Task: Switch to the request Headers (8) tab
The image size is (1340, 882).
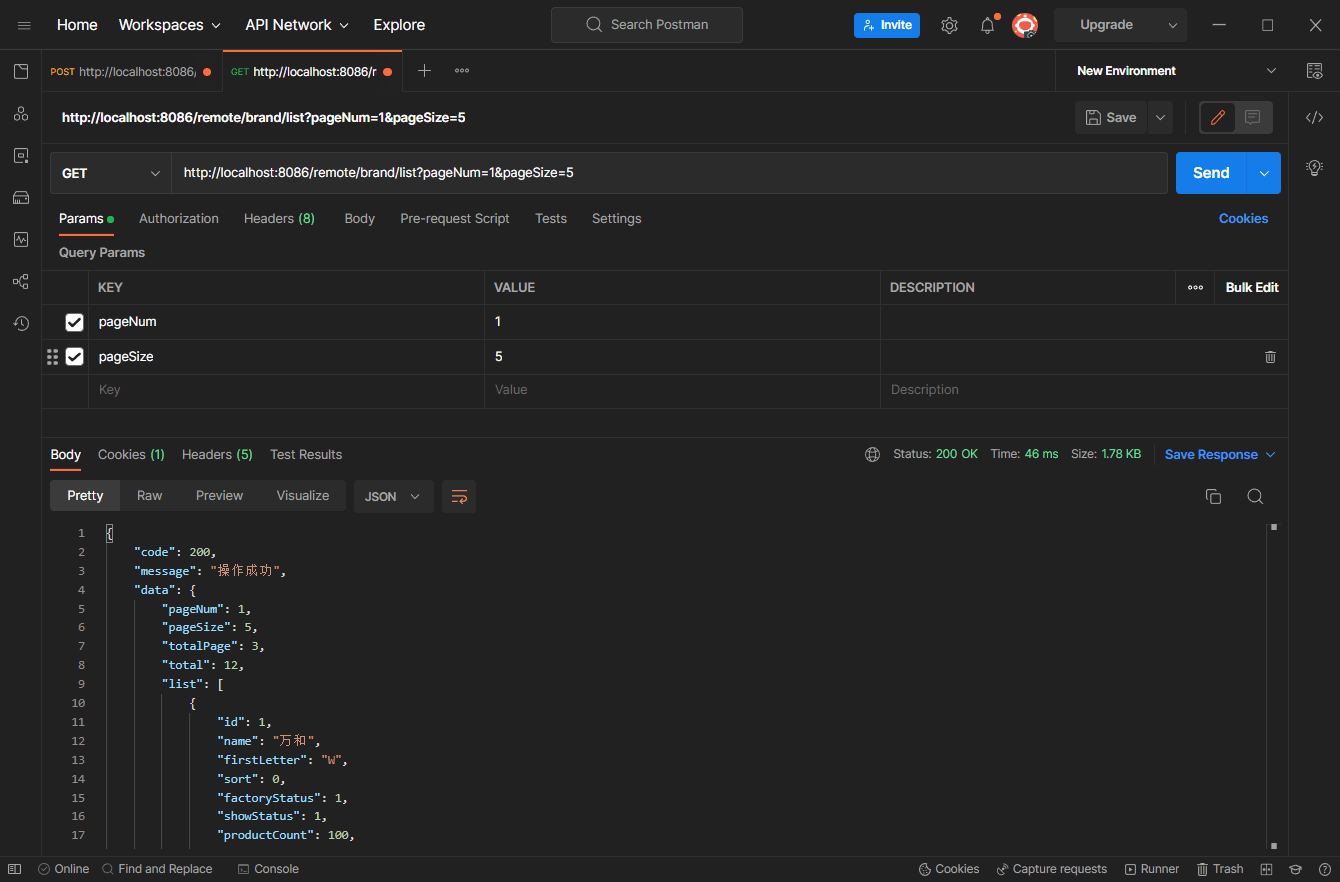Action: 279,218
